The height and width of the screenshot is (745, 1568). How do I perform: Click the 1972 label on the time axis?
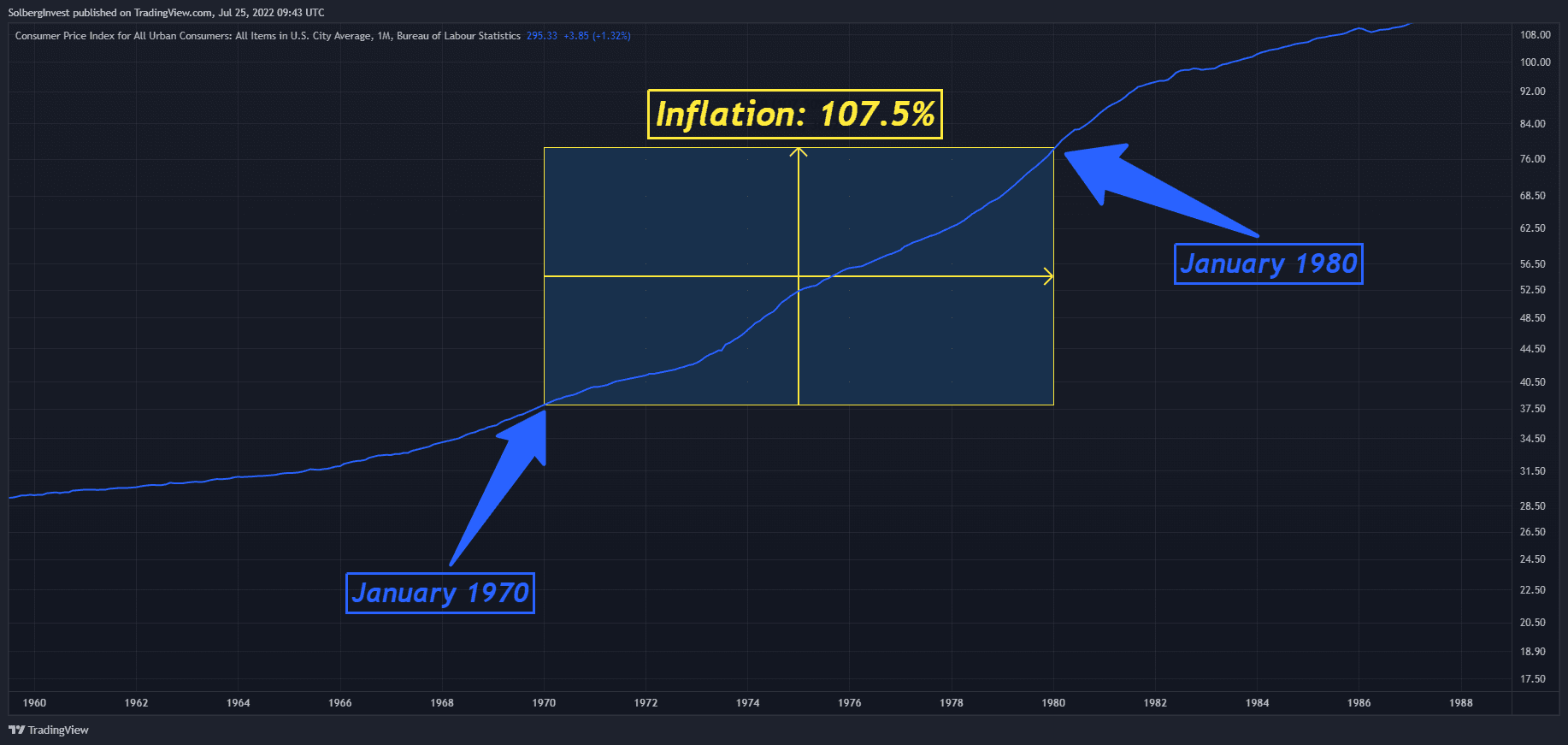[645, 703]
